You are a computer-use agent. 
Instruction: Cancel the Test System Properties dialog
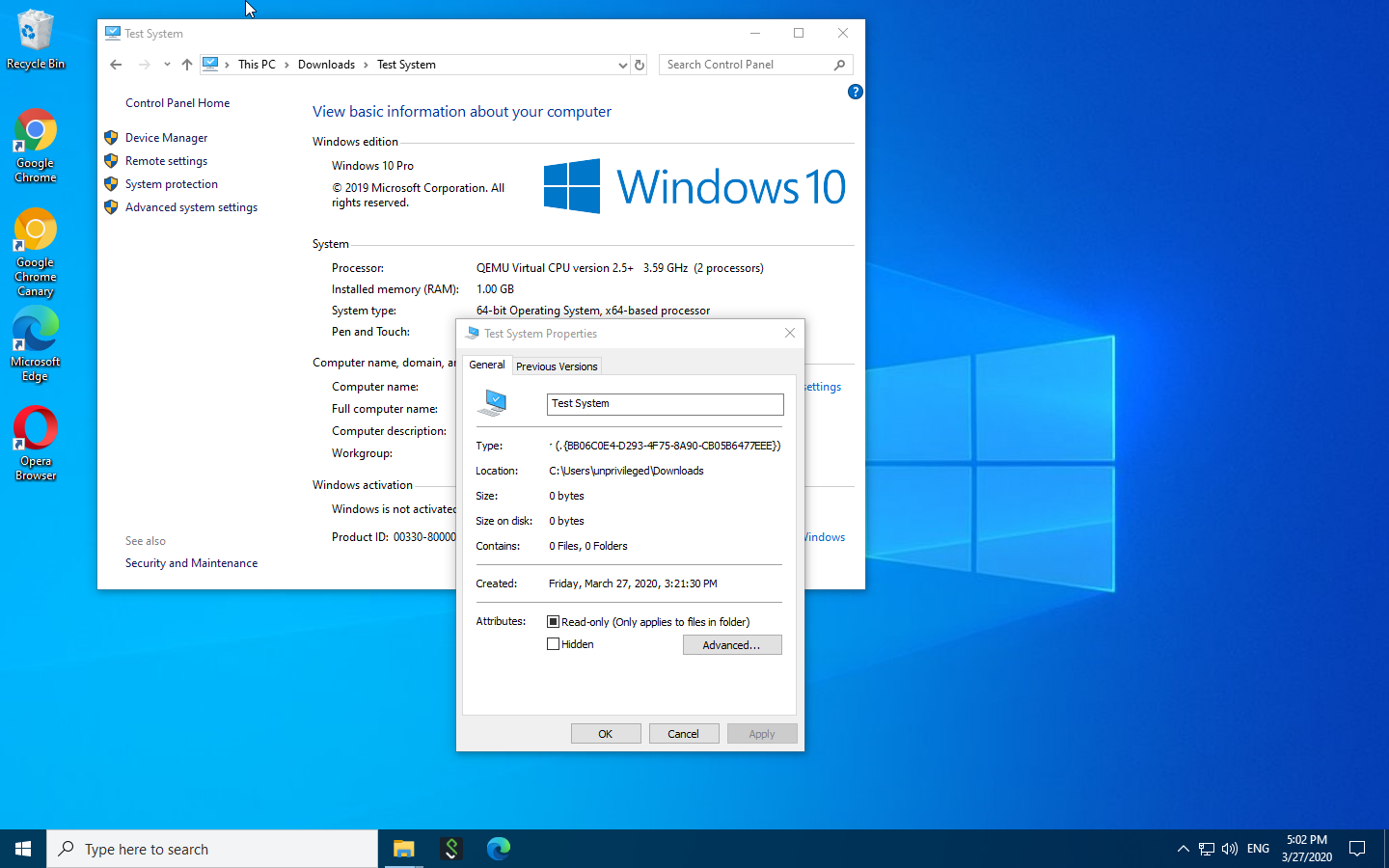tap(684, 734)
